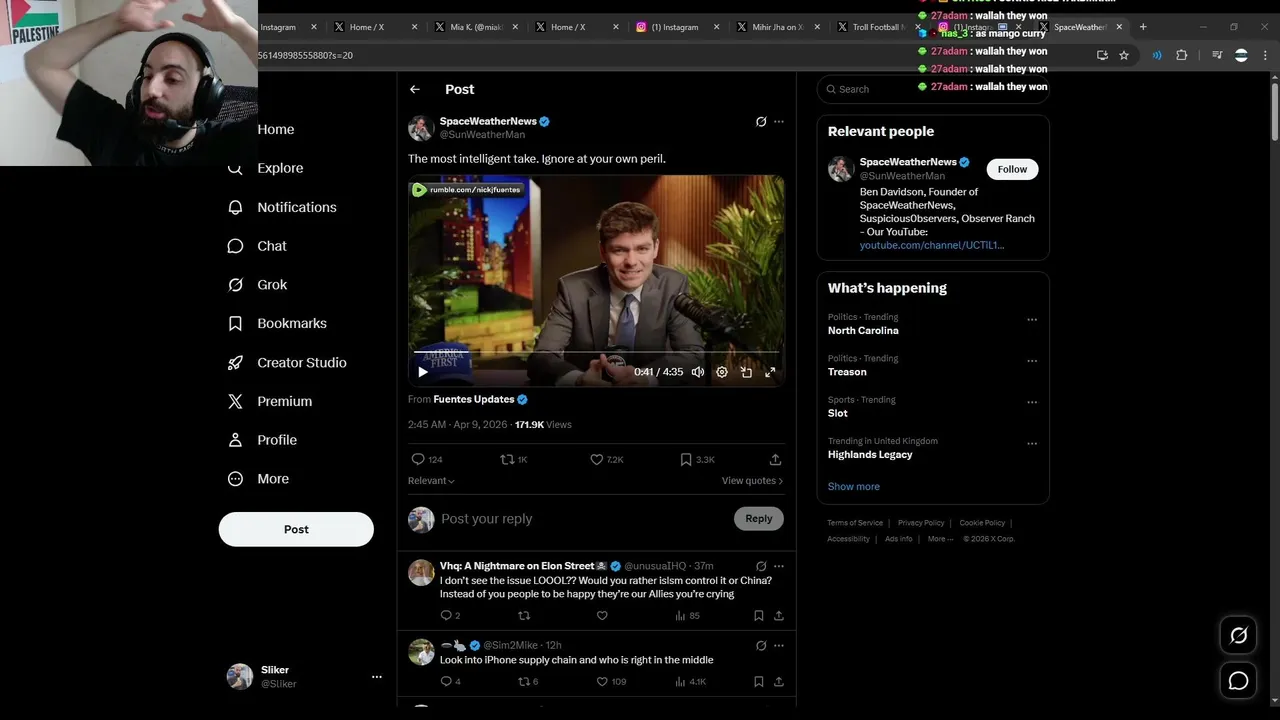Image resolution: width=1280 pixels, height=720 pixels.
Task: Repost the SpaceWeatherNews post
Action: click(x=507, y=460)
